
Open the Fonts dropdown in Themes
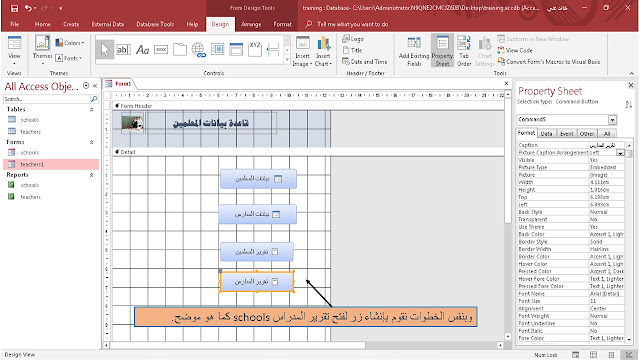(x=69, y=58)
